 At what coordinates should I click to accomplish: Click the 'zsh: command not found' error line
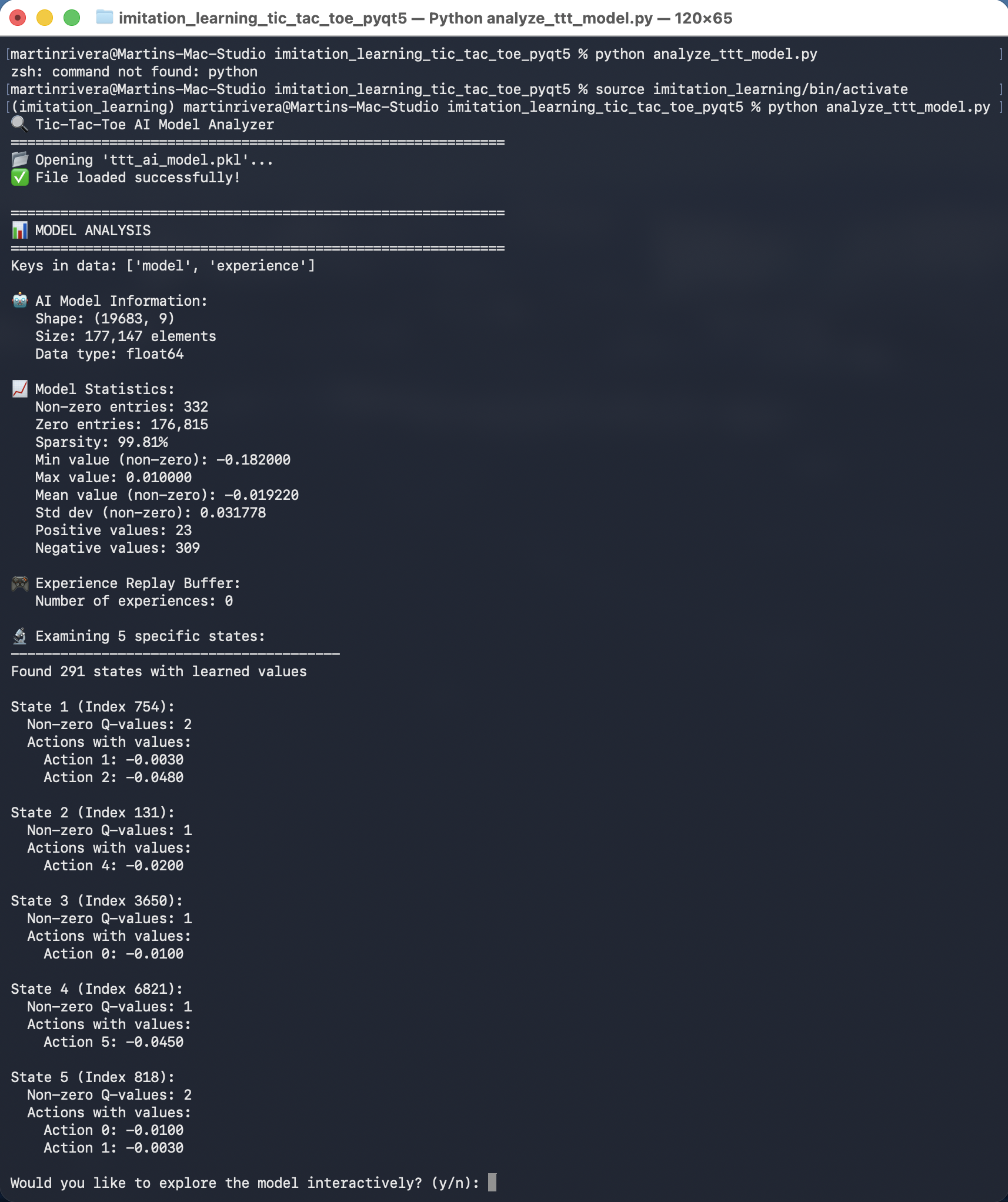(x=134, y=71)
